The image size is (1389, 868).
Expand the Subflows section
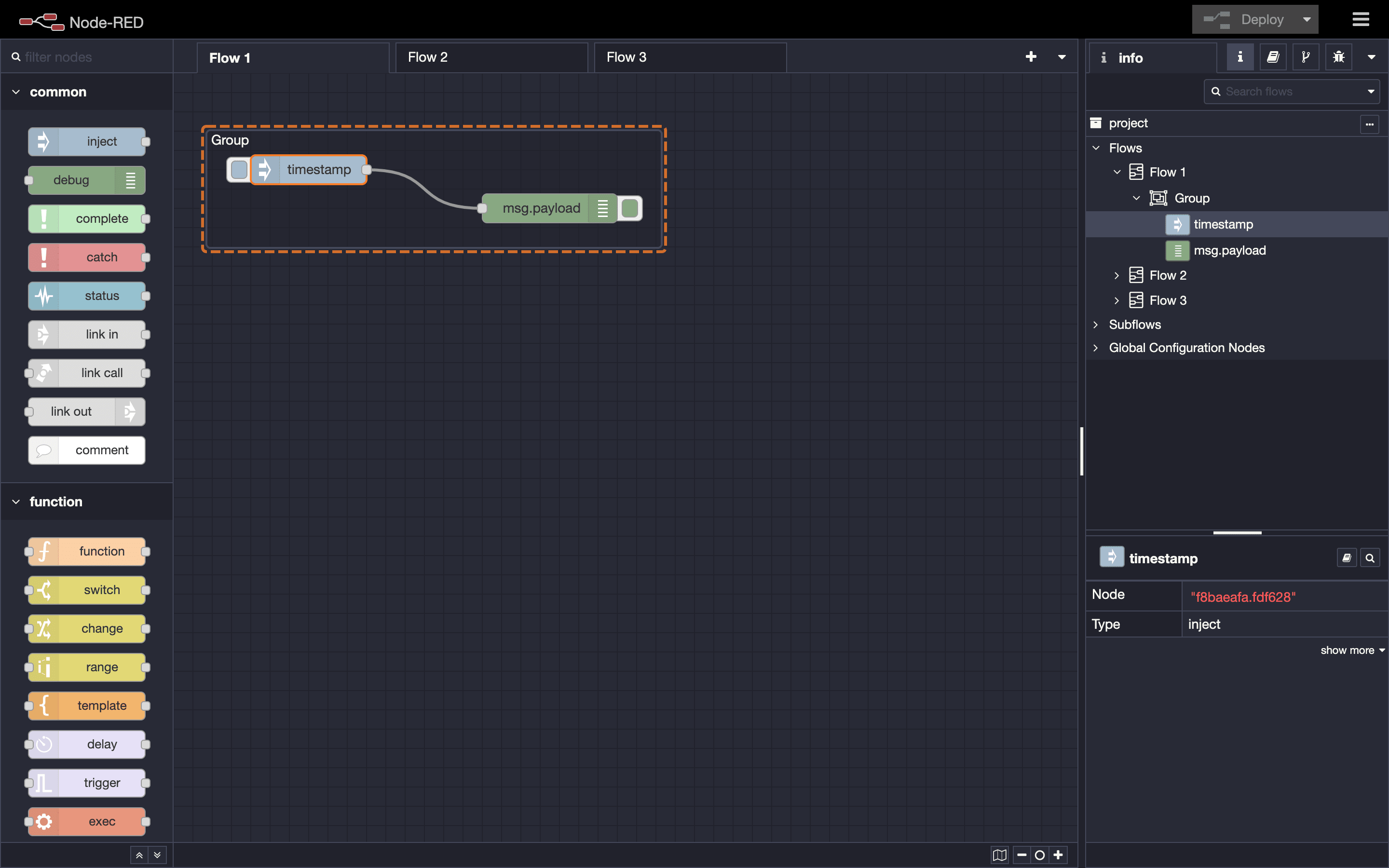click(1097, 324)
